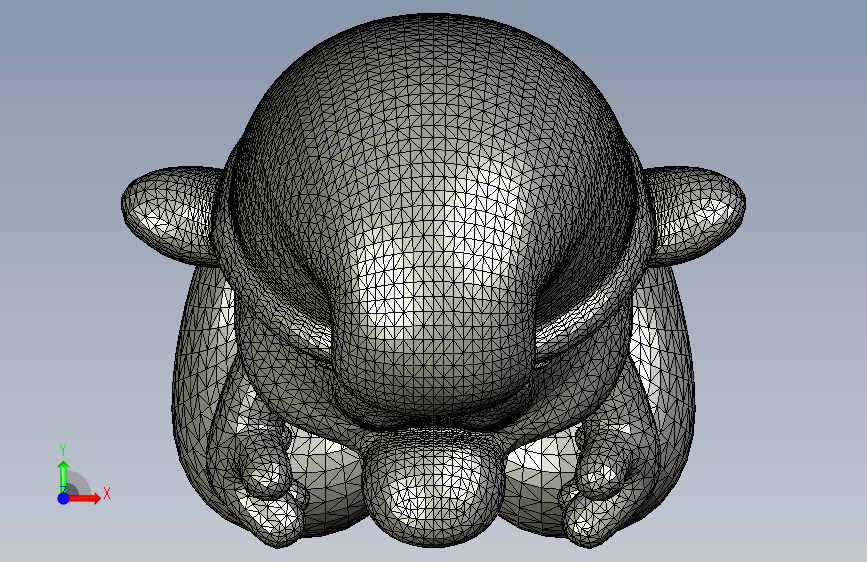Image resolution: width=867 pixels, height=562 pixels.
Task: Pick the round mesh ball between the feet
Action: (x=433, y=489)
